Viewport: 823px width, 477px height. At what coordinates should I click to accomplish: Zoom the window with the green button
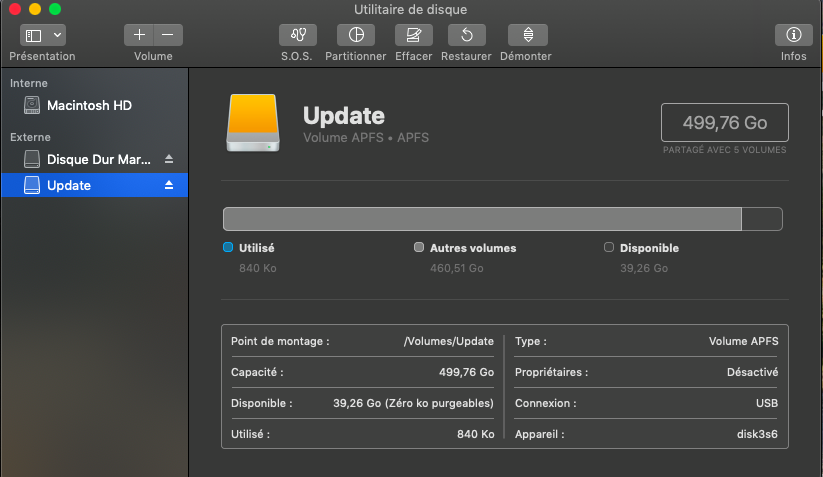(x=55, y=9)
